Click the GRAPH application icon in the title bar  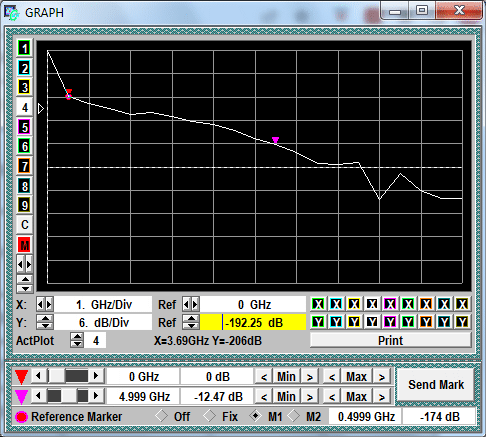coord(12,12)
